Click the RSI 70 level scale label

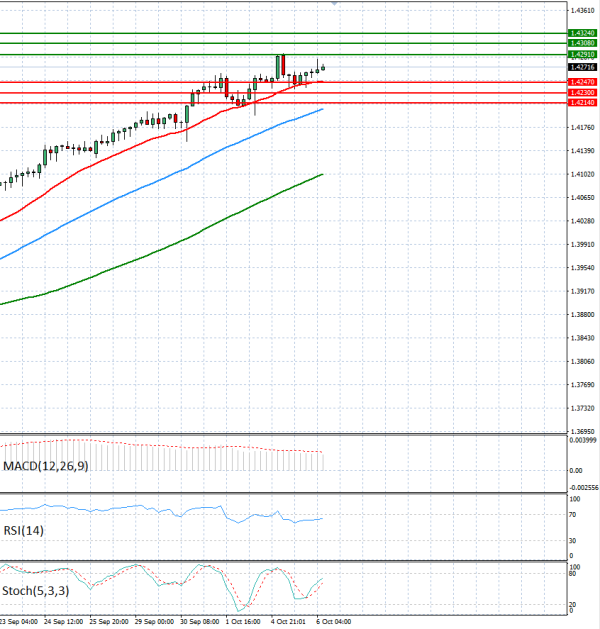(x=573, y=514)
